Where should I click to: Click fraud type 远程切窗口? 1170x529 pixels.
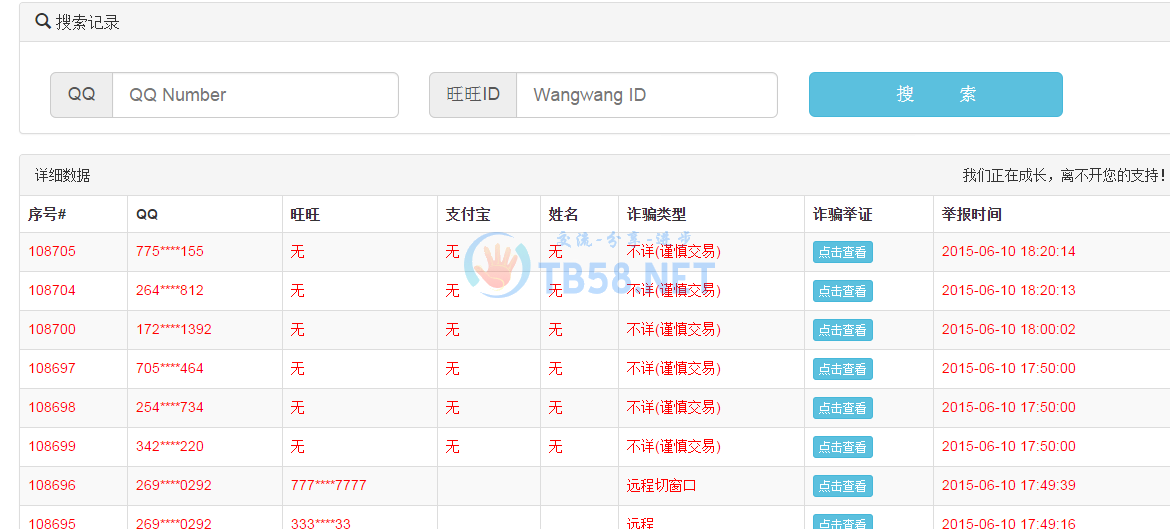point(661,486)
